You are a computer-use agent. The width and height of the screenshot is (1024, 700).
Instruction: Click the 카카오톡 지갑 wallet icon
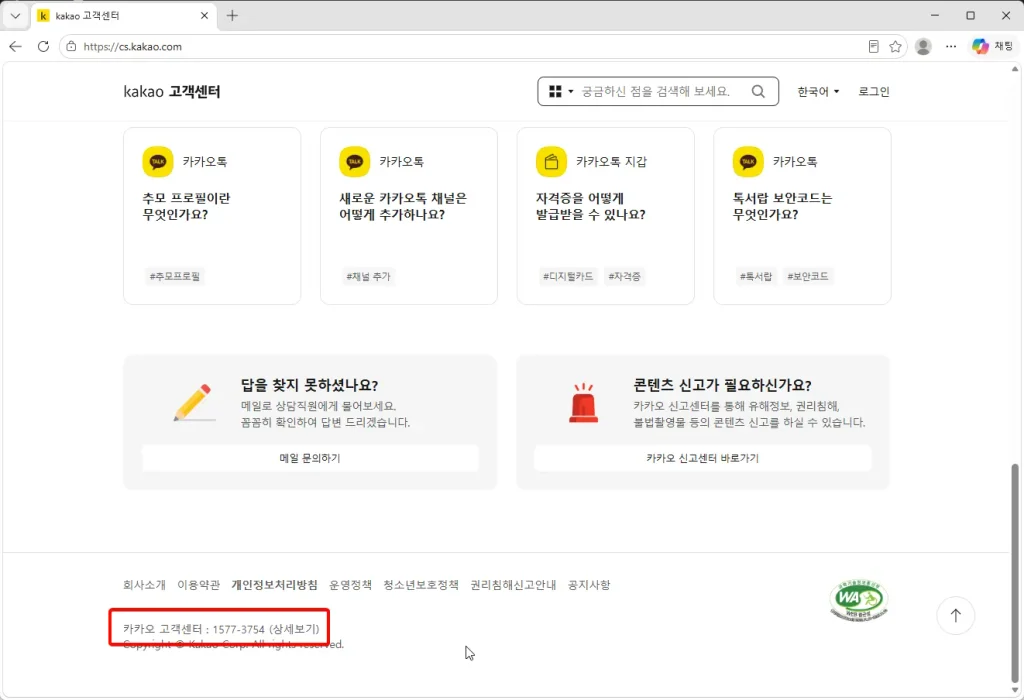tap(551, 161)
